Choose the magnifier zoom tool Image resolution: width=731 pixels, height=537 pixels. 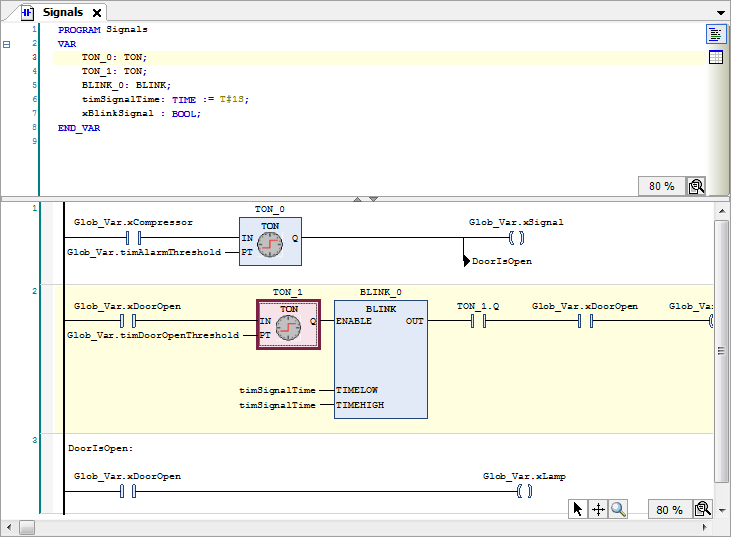(x=618, y=509)
